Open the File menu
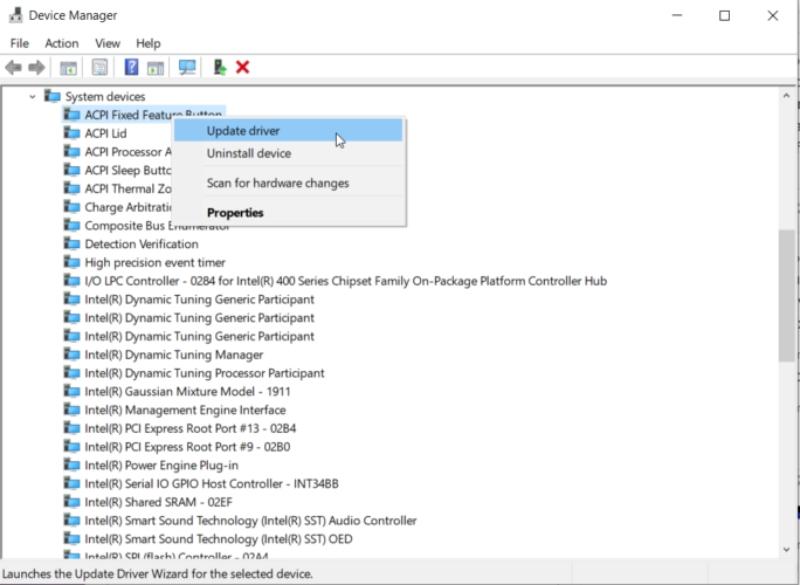Image resolution: width=800 pixels, height=585 pixels. (19, 43)
